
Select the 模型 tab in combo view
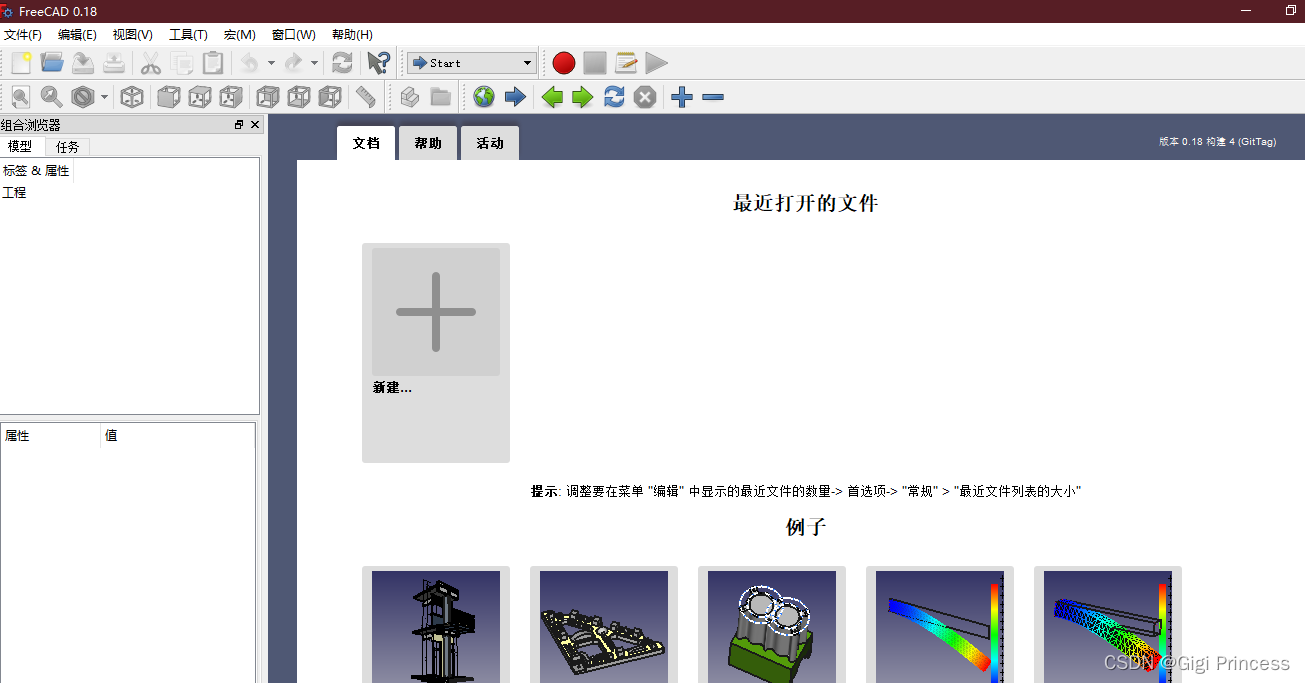[x=21, y=146]
